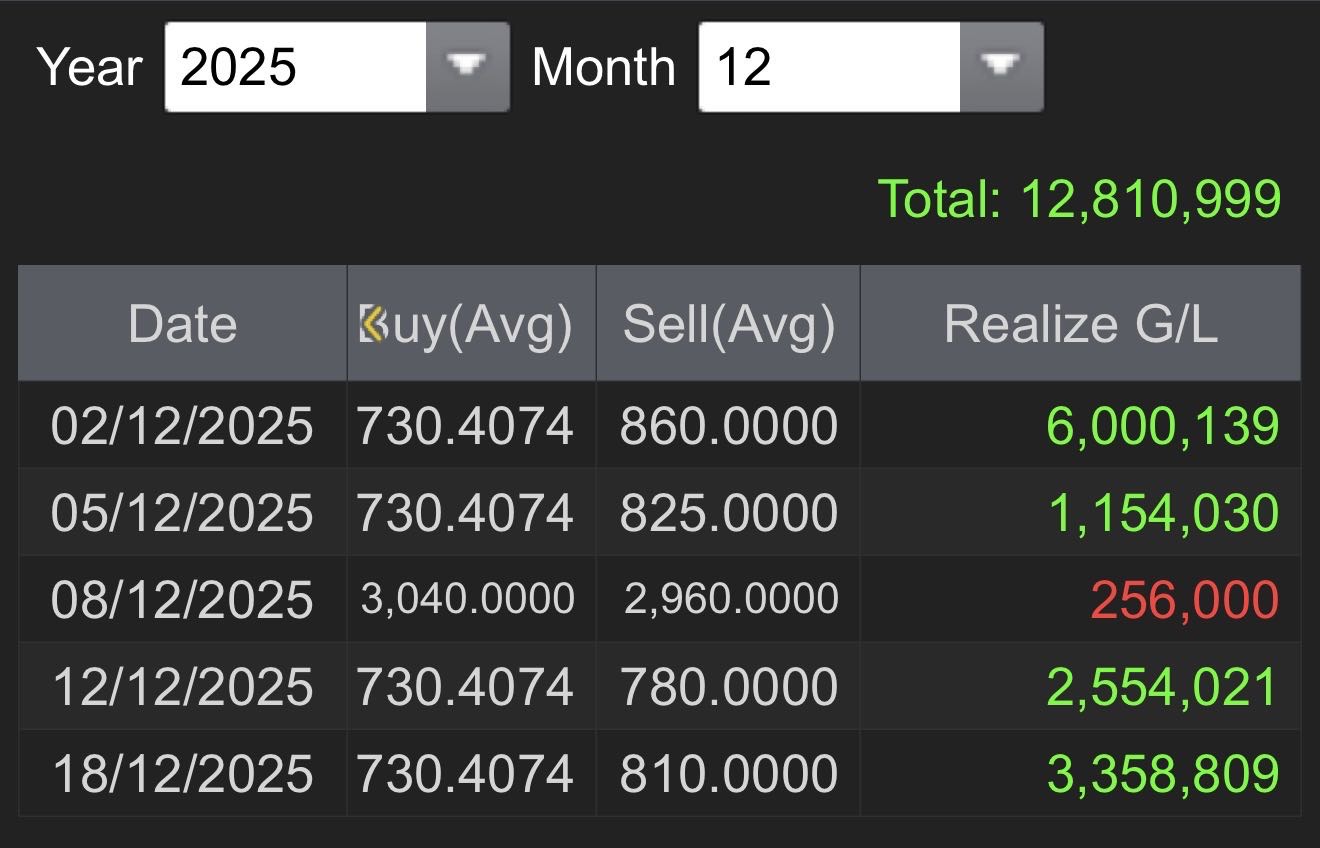
Task: Select the 12/12/2025 date row
Action: 182,687
